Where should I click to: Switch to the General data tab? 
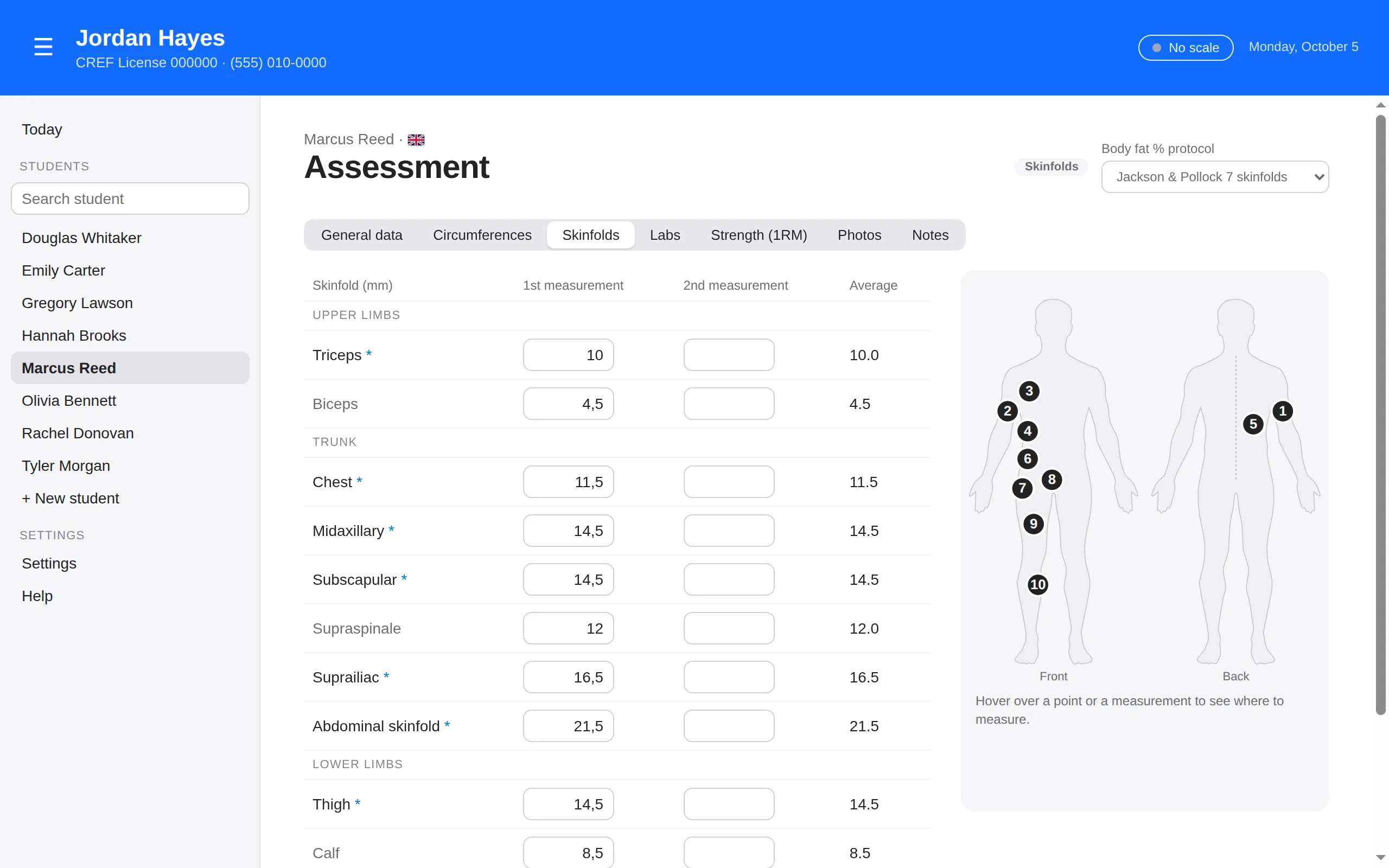[361, 235]
